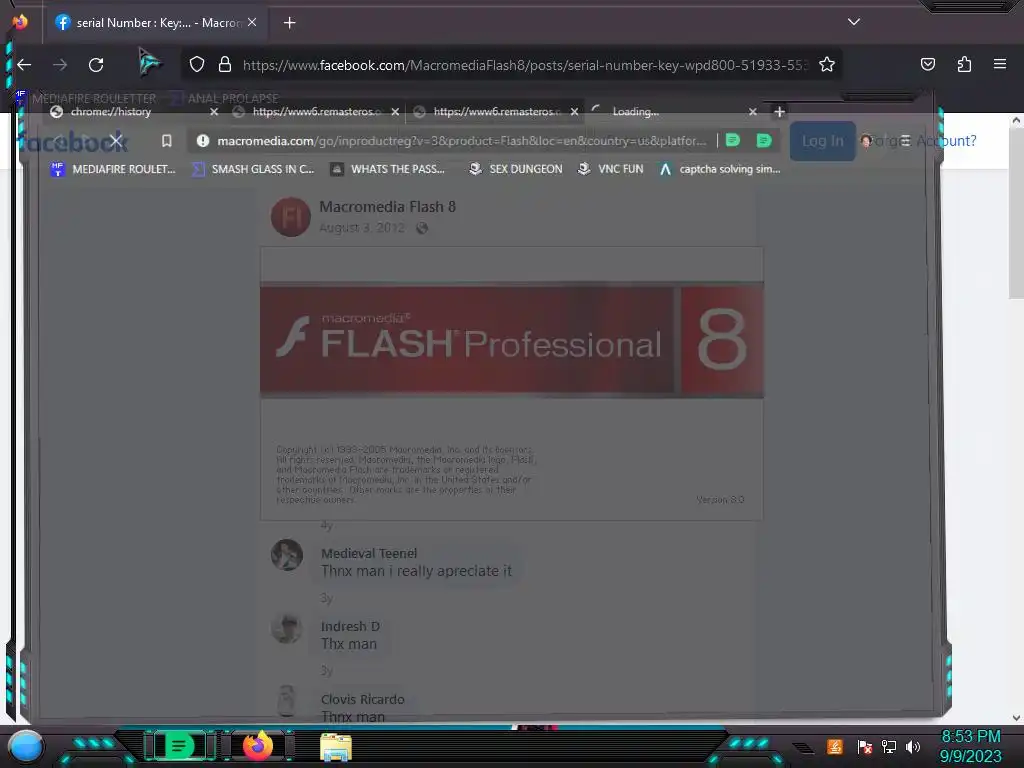Click the post public globe icon

(422, 228)
